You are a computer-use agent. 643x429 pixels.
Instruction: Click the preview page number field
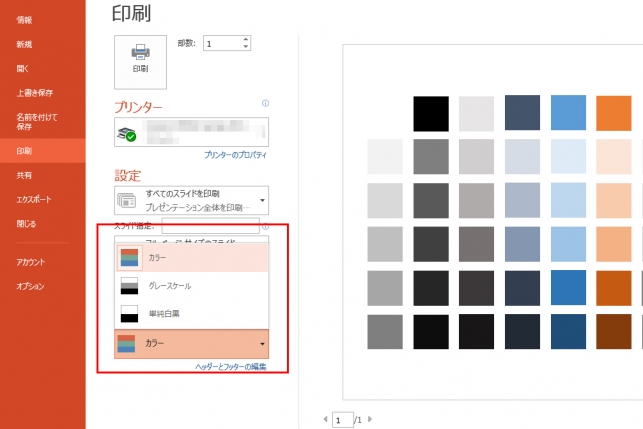click(343, 420)
